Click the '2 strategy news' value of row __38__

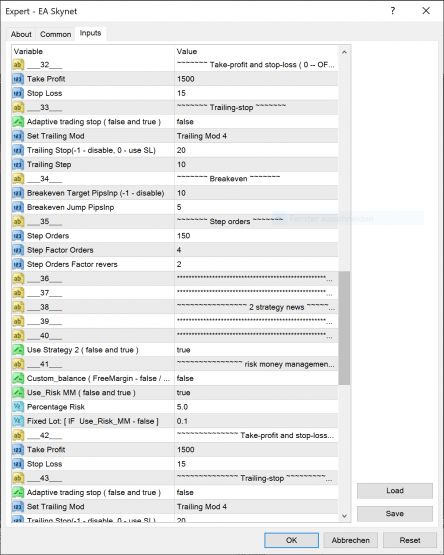(256, 307)
